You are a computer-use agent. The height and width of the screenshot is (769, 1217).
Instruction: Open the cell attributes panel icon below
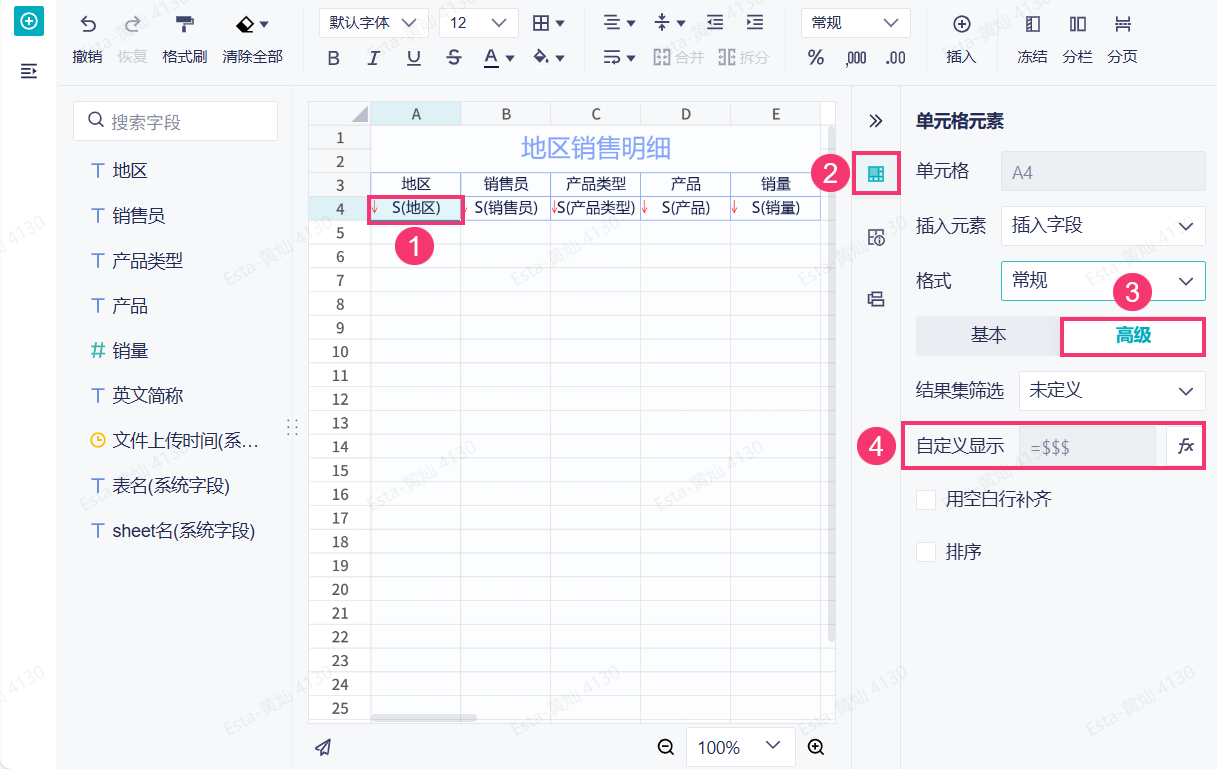876,237
